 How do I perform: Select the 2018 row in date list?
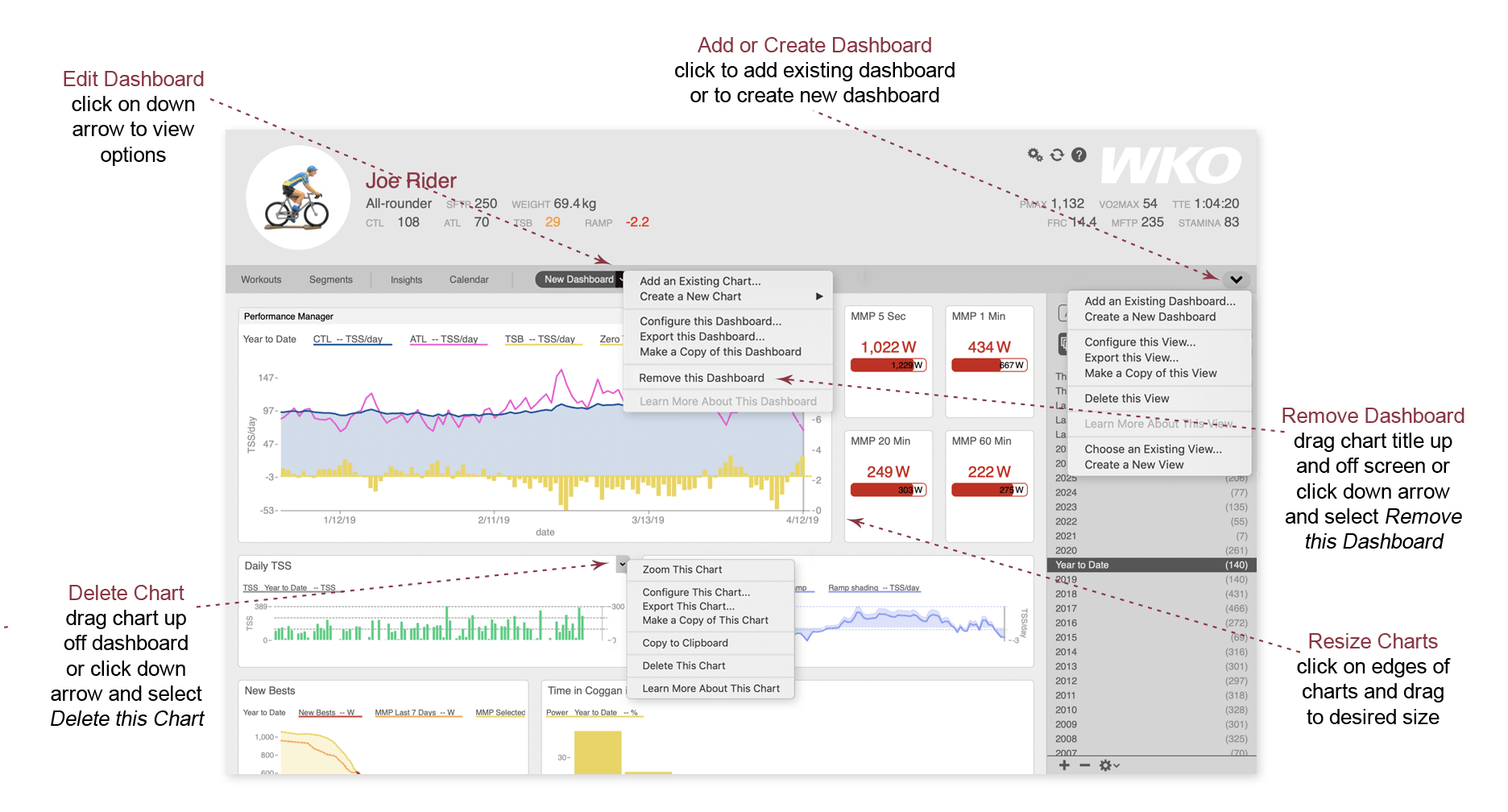click(x=1151, y=594)
